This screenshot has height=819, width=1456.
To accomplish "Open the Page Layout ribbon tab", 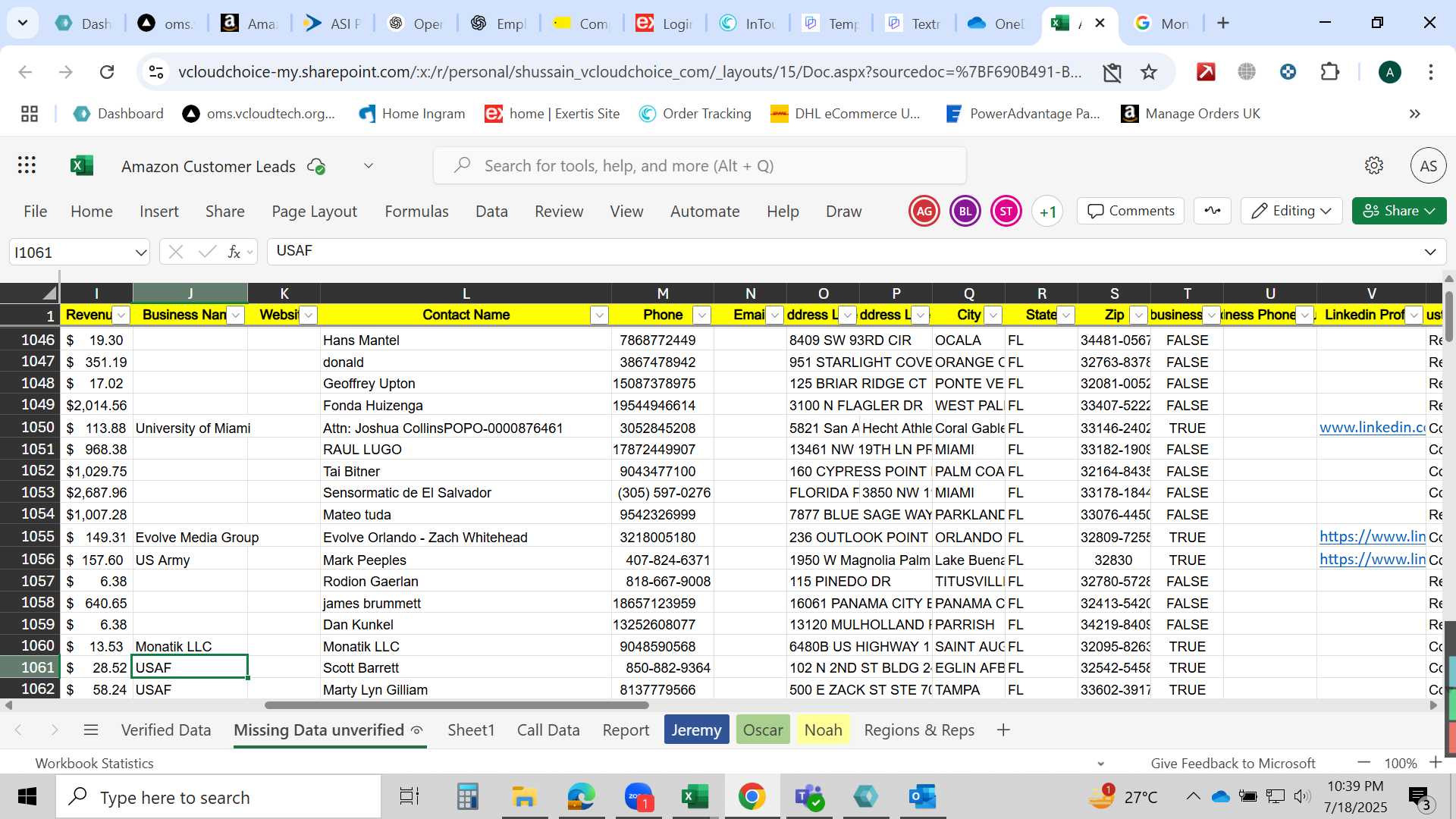I will point(314,212).
